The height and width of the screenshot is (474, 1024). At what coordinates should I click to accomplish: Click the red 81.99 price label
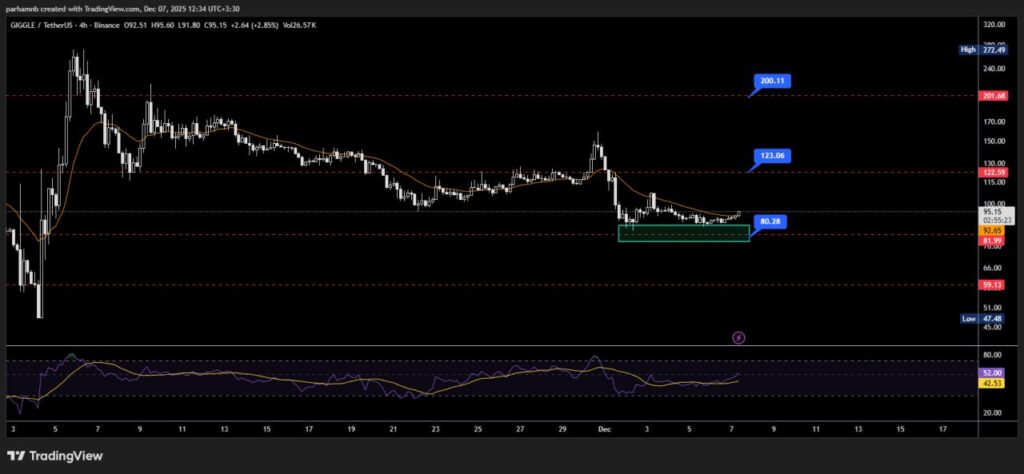pos(994,240)
